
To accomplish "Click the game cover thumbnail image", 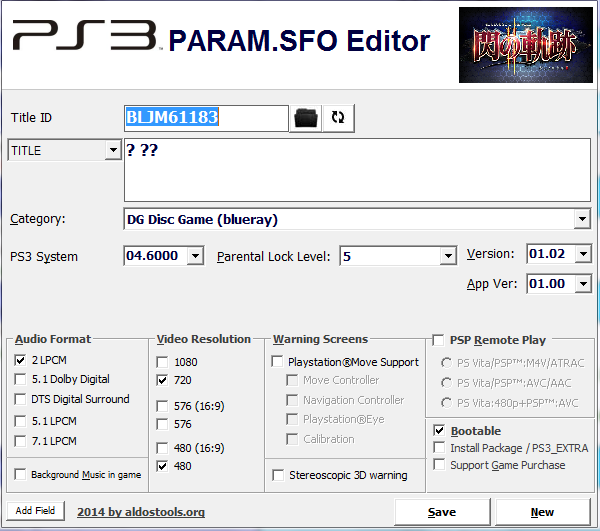I will tap(526, 45).
